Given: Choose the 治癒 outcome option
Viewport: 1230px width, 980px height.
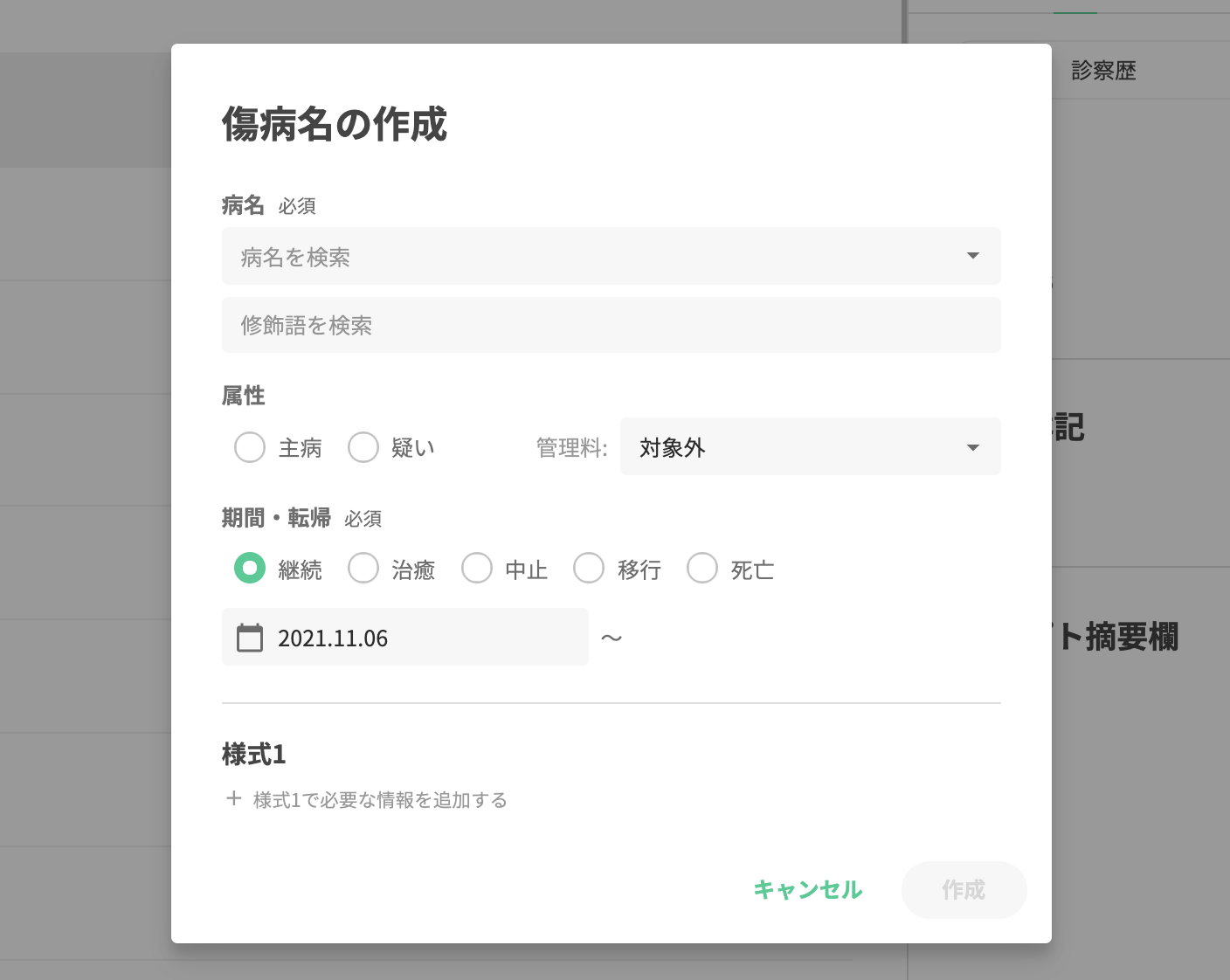Looking at the screenshot, I should 363,569.
